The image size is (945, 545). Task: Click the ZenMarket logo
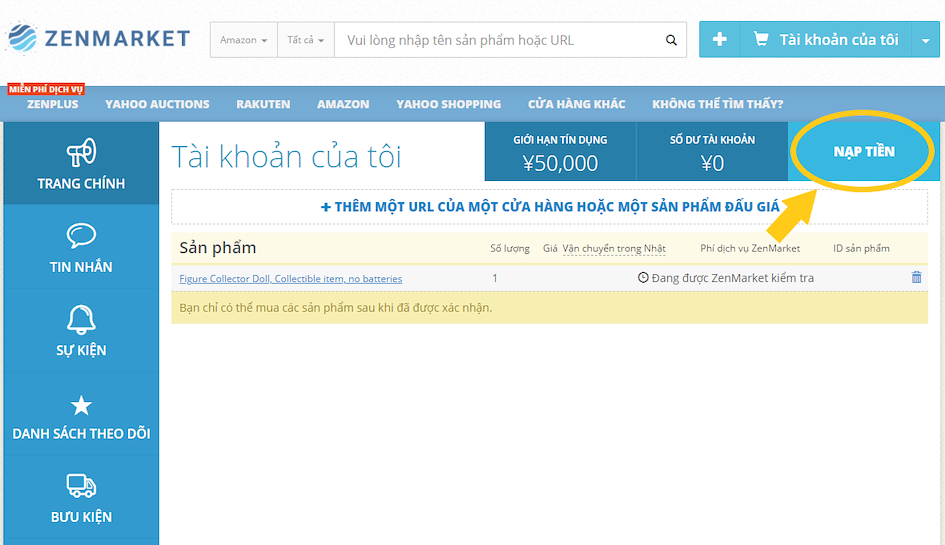[99, 39]
